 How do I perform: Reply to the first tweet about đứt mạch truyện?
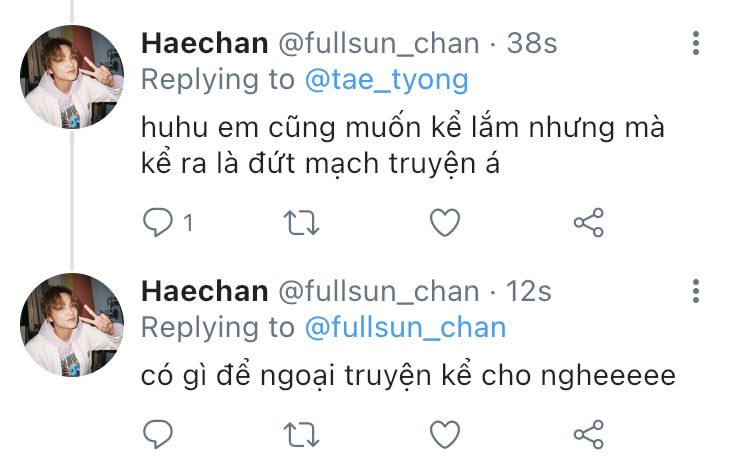coord(158,222)
